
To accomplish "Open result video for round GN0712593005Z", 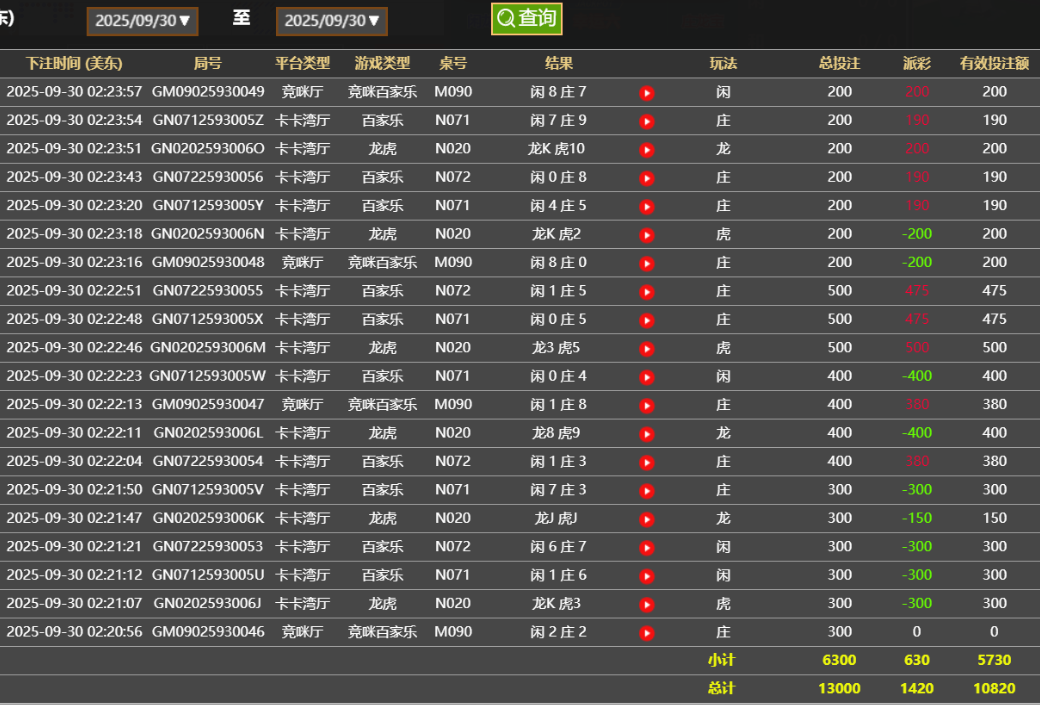I will pyautogui.click(x=647, y=121).
